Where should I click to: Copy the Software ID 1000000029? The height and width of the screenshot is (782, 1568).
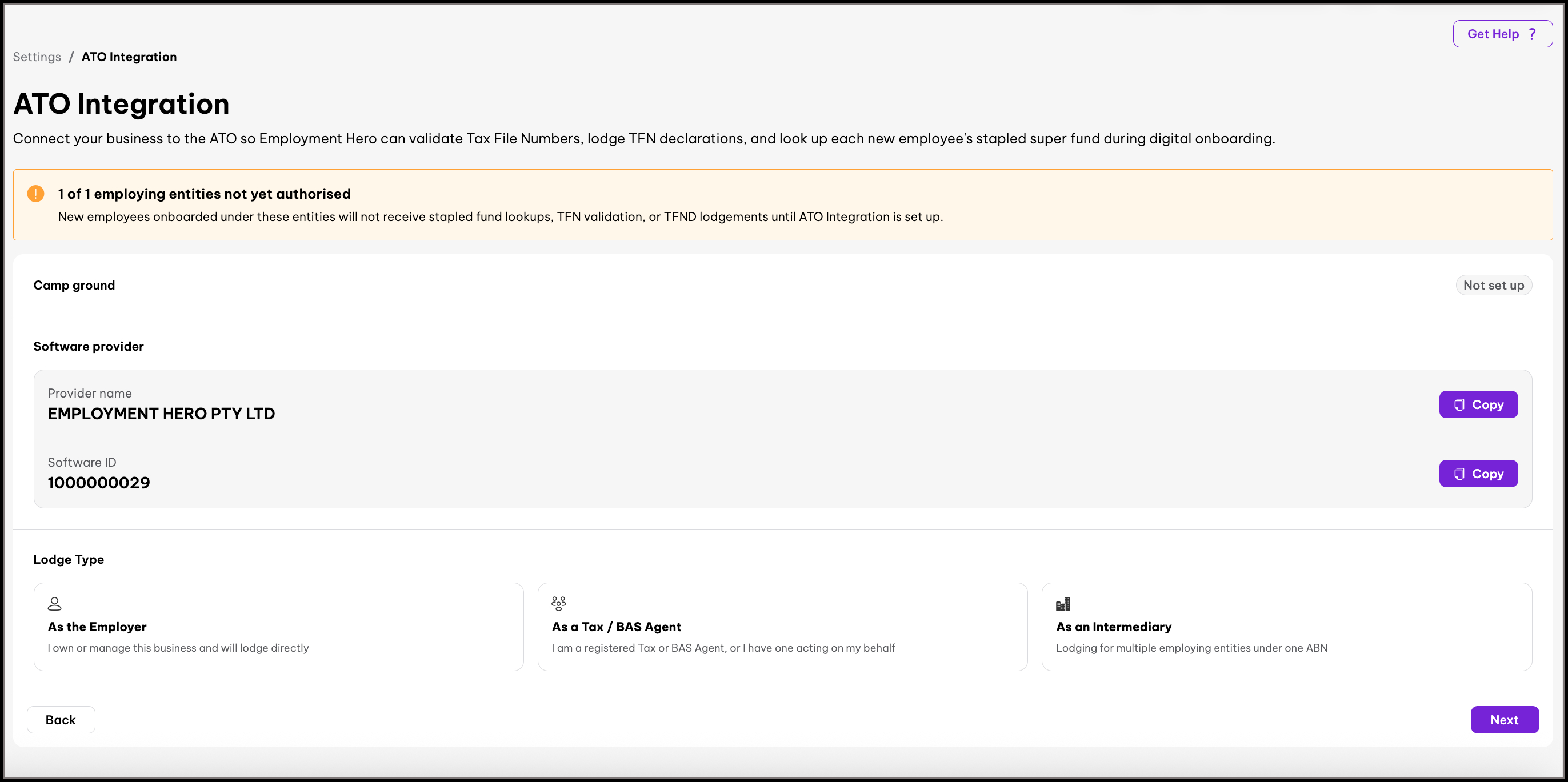[x=1478, y=474]
